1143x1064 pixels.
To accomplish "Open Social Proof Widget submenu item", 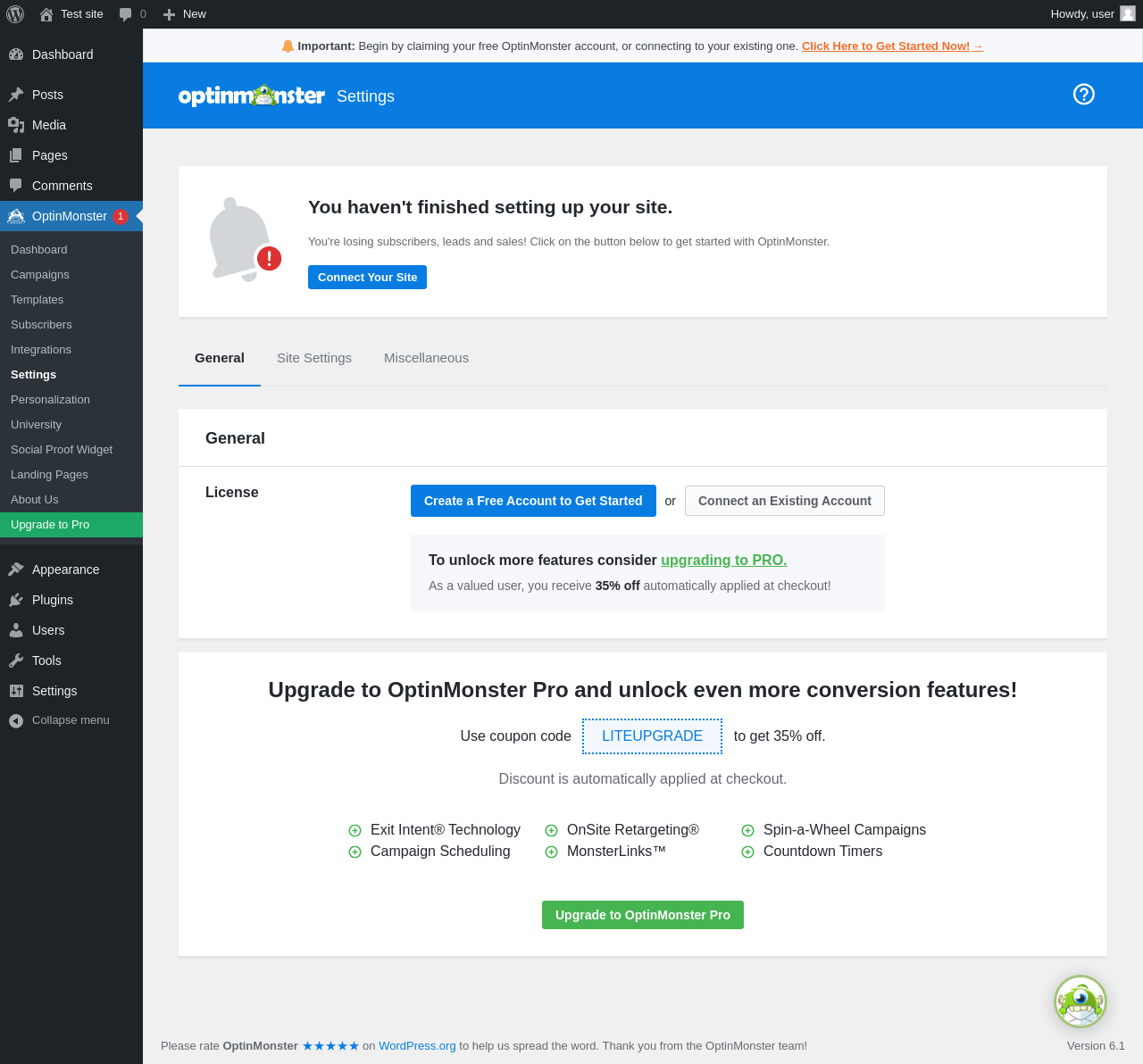I will coord(71,450).
